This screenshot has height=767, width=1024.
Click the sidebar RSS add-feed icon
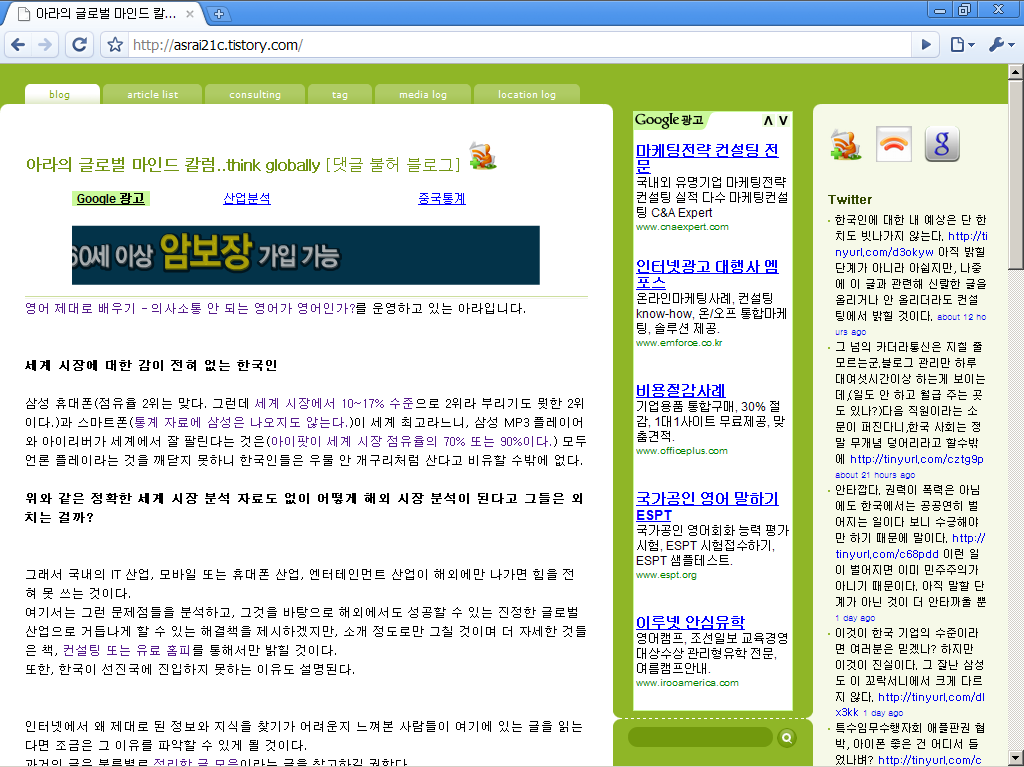[x=845, y=145]
